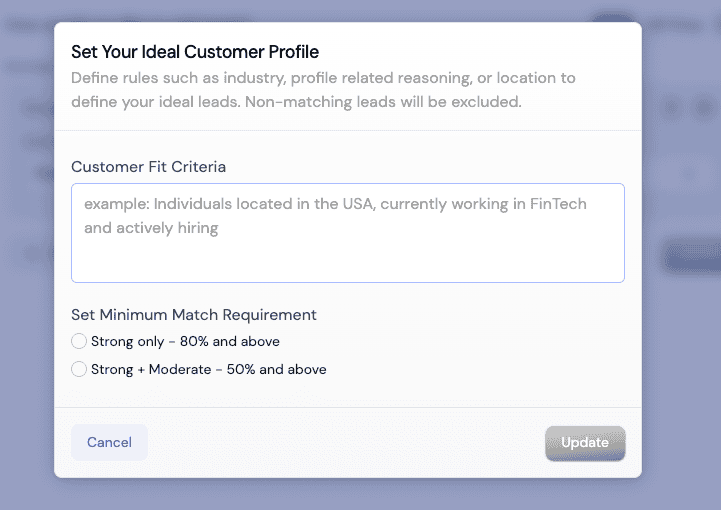Click the blurred chevron icon right of the text area

click(x=689, y=173)
